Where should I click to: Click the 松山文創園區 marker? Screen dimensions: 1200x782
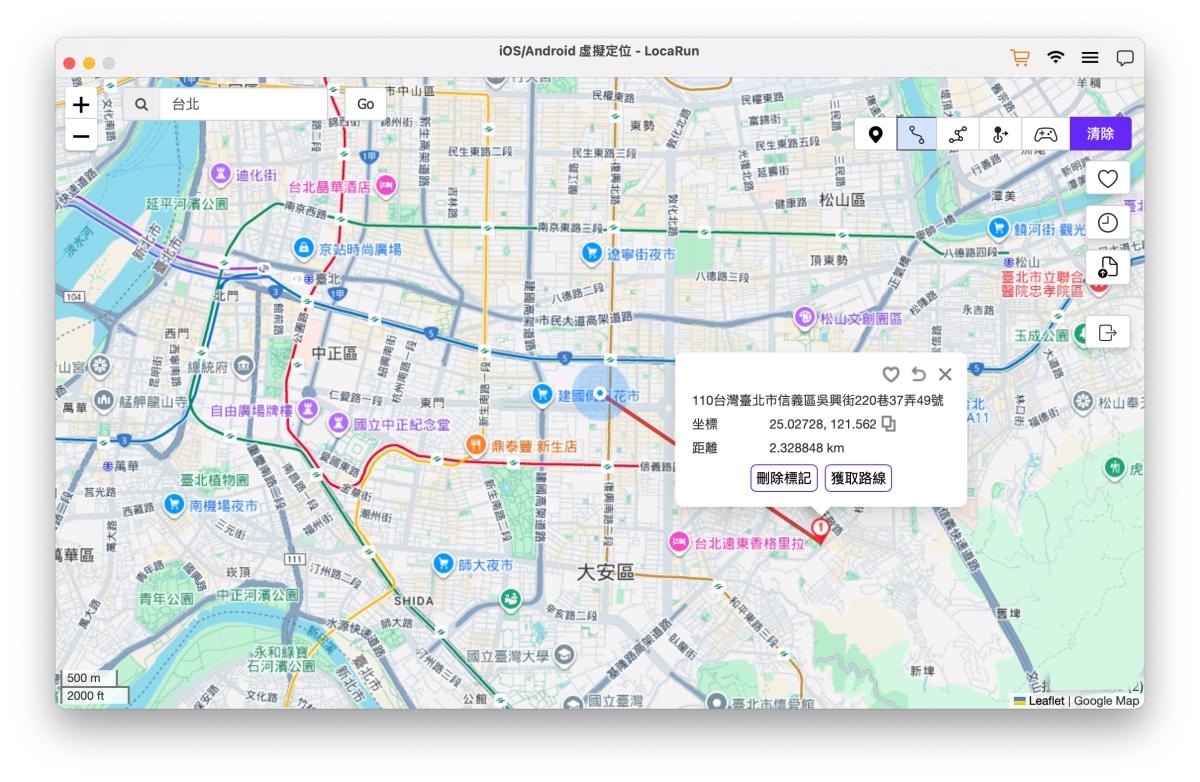[805, 318]
